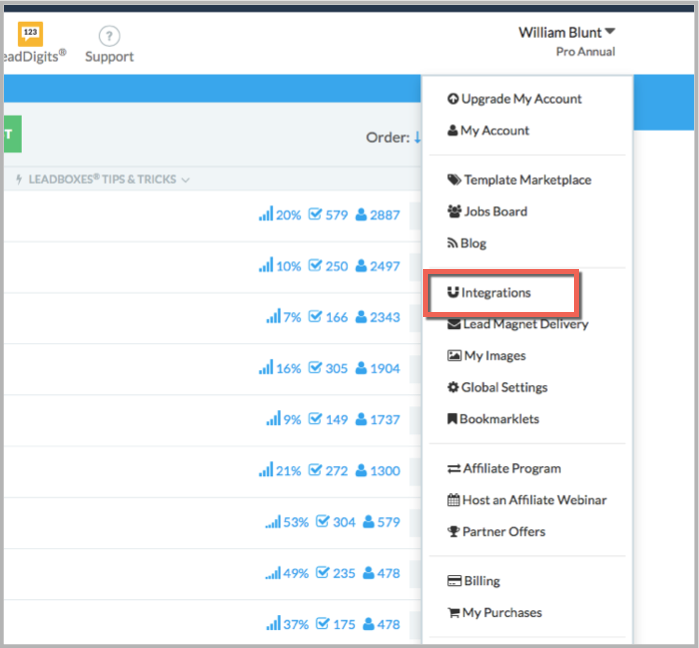The width and height of the screenshot is (699, 648).
Task: Click the 2497 visitors count
Action: pos(378,266)
